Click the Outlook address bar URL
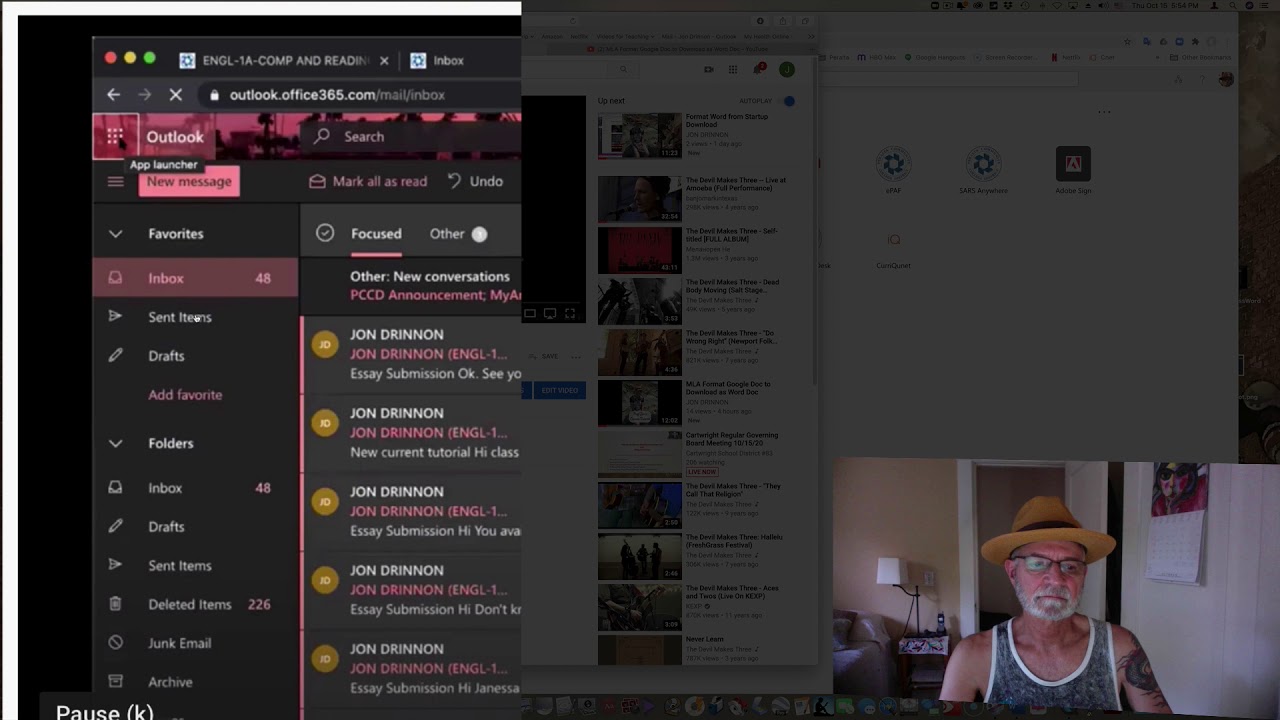 pyautogui.click(x=337, y=95)
